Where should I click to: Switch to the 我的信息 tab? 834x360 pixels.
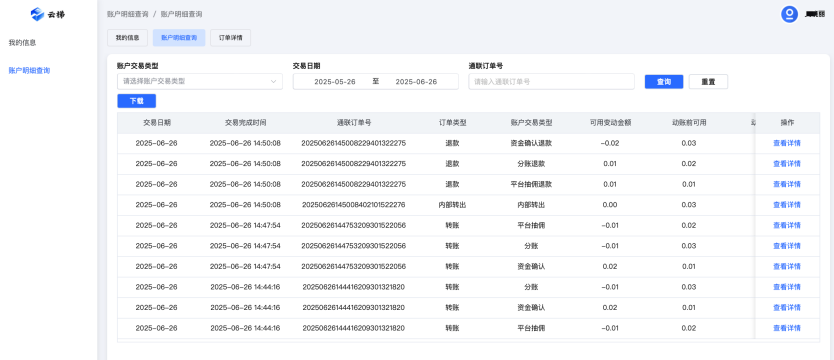128,38
